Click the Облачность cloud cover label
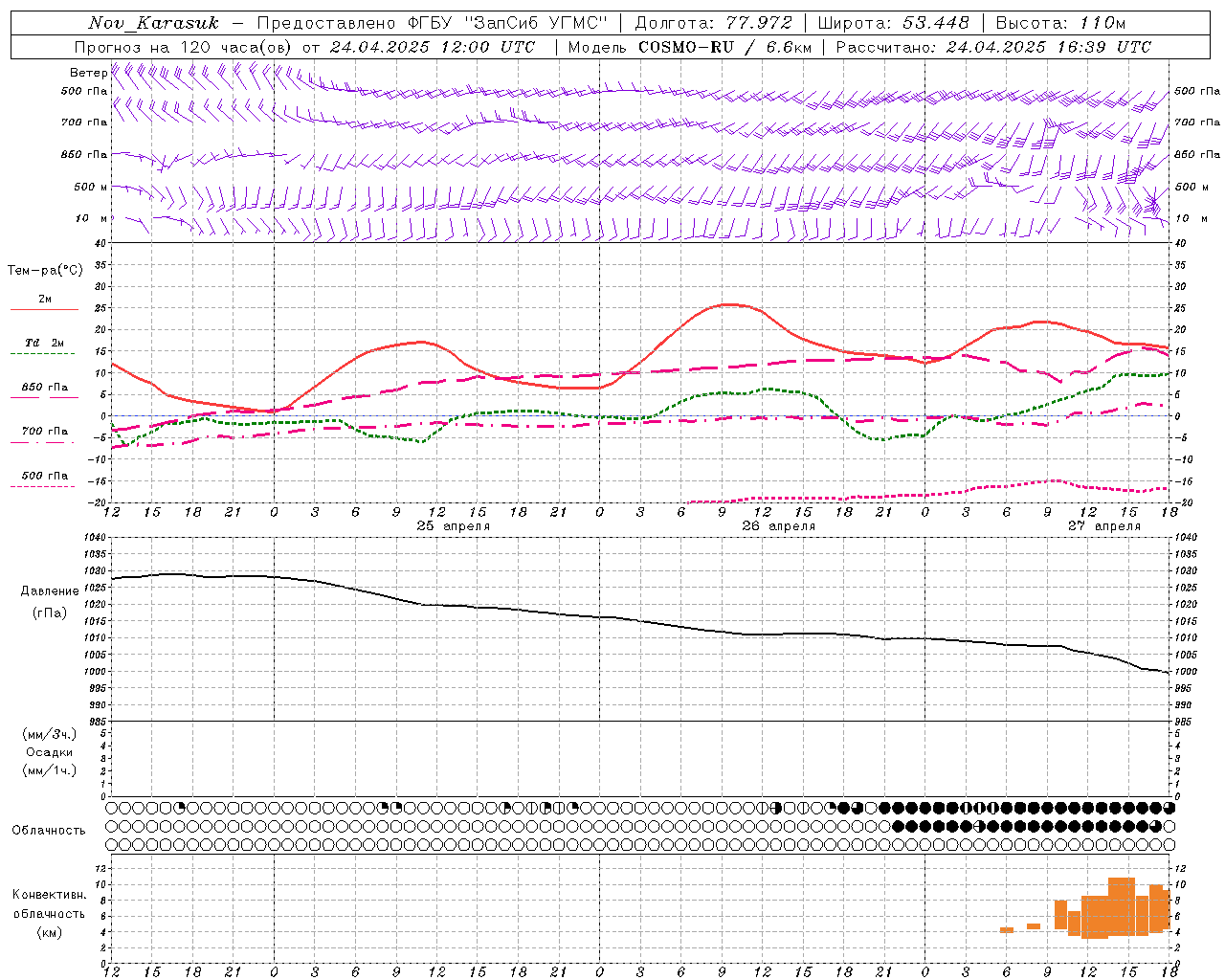 click(x=49, y=831)
